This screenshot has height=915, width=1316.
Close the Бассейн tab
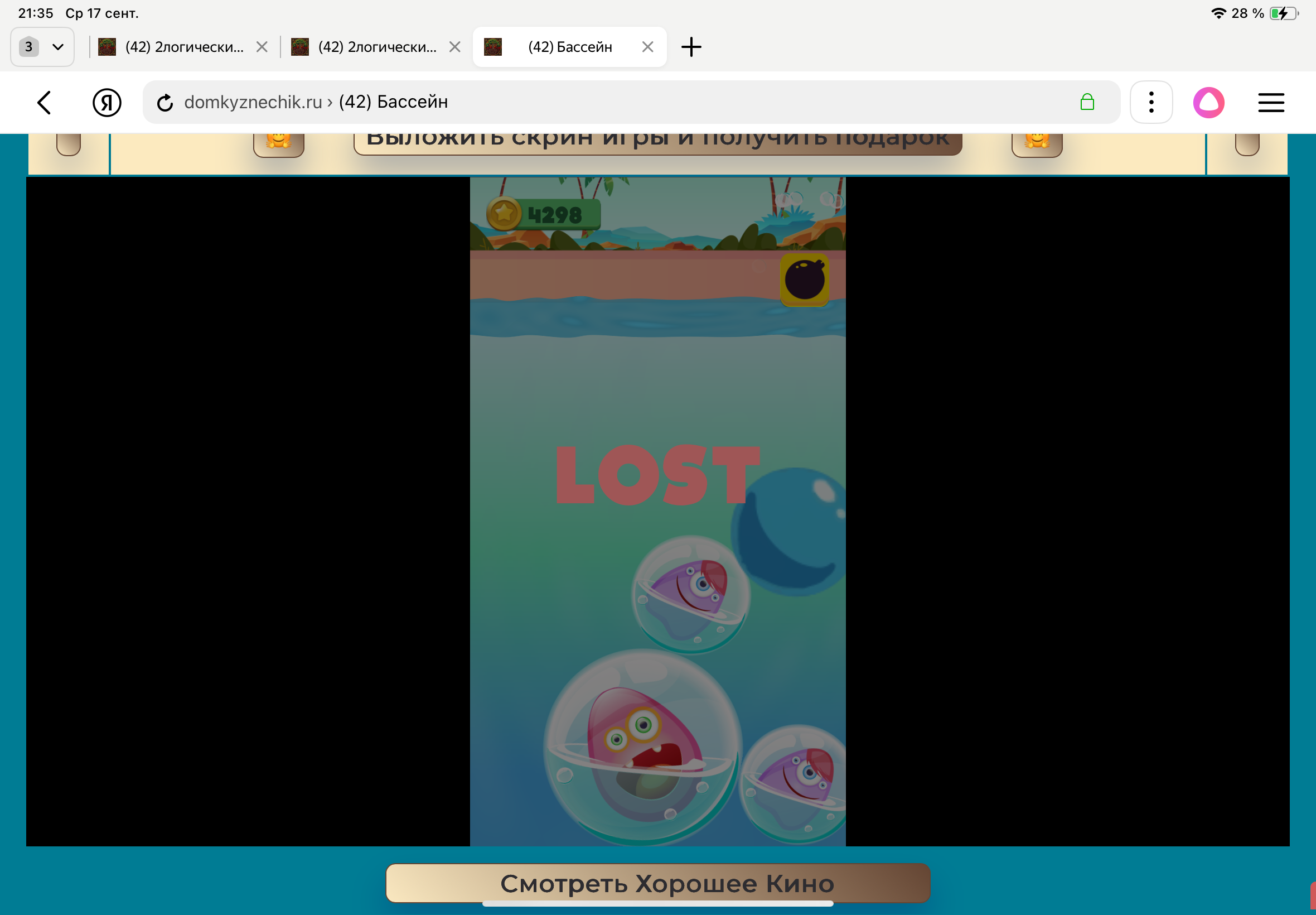pos(647,46)
